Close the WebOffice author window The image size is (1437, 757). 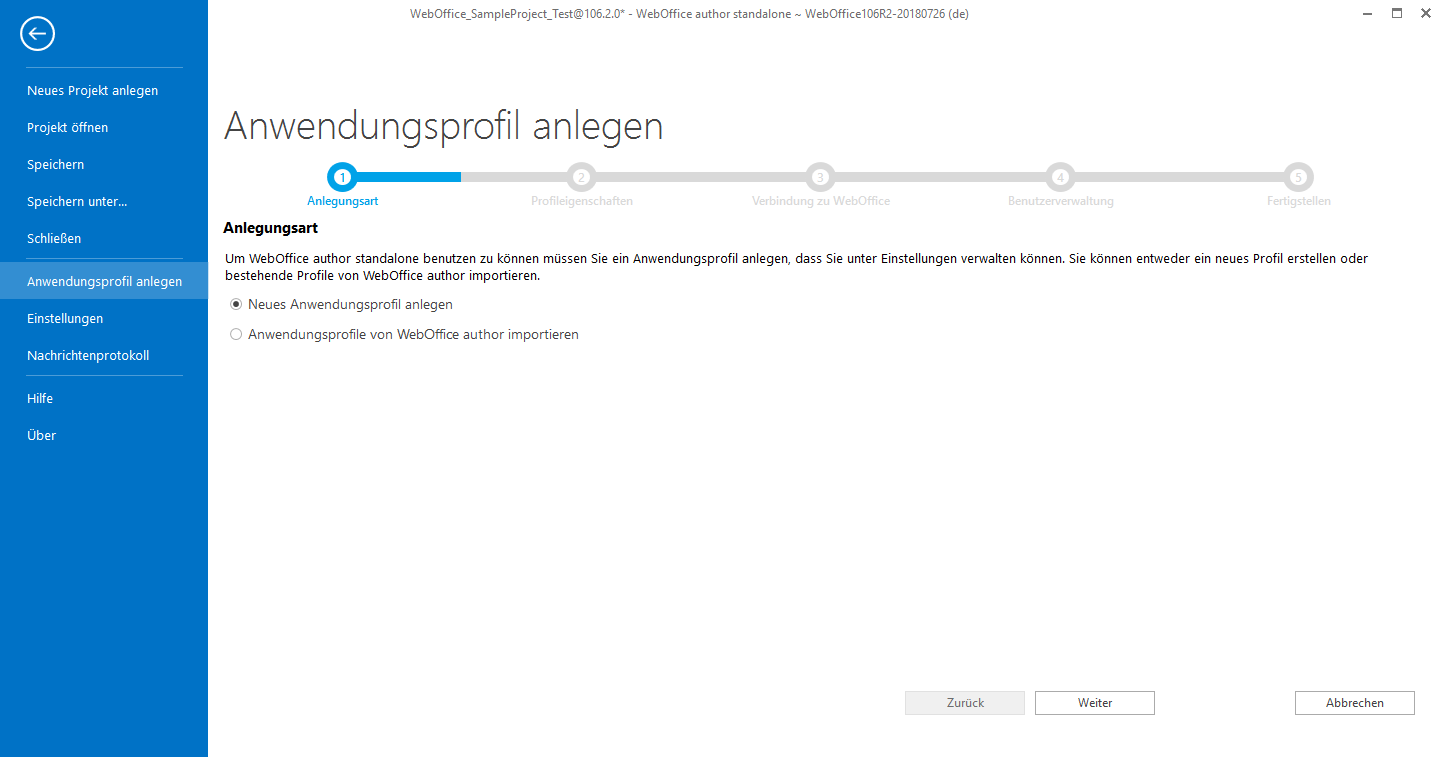pos(1425,13)
